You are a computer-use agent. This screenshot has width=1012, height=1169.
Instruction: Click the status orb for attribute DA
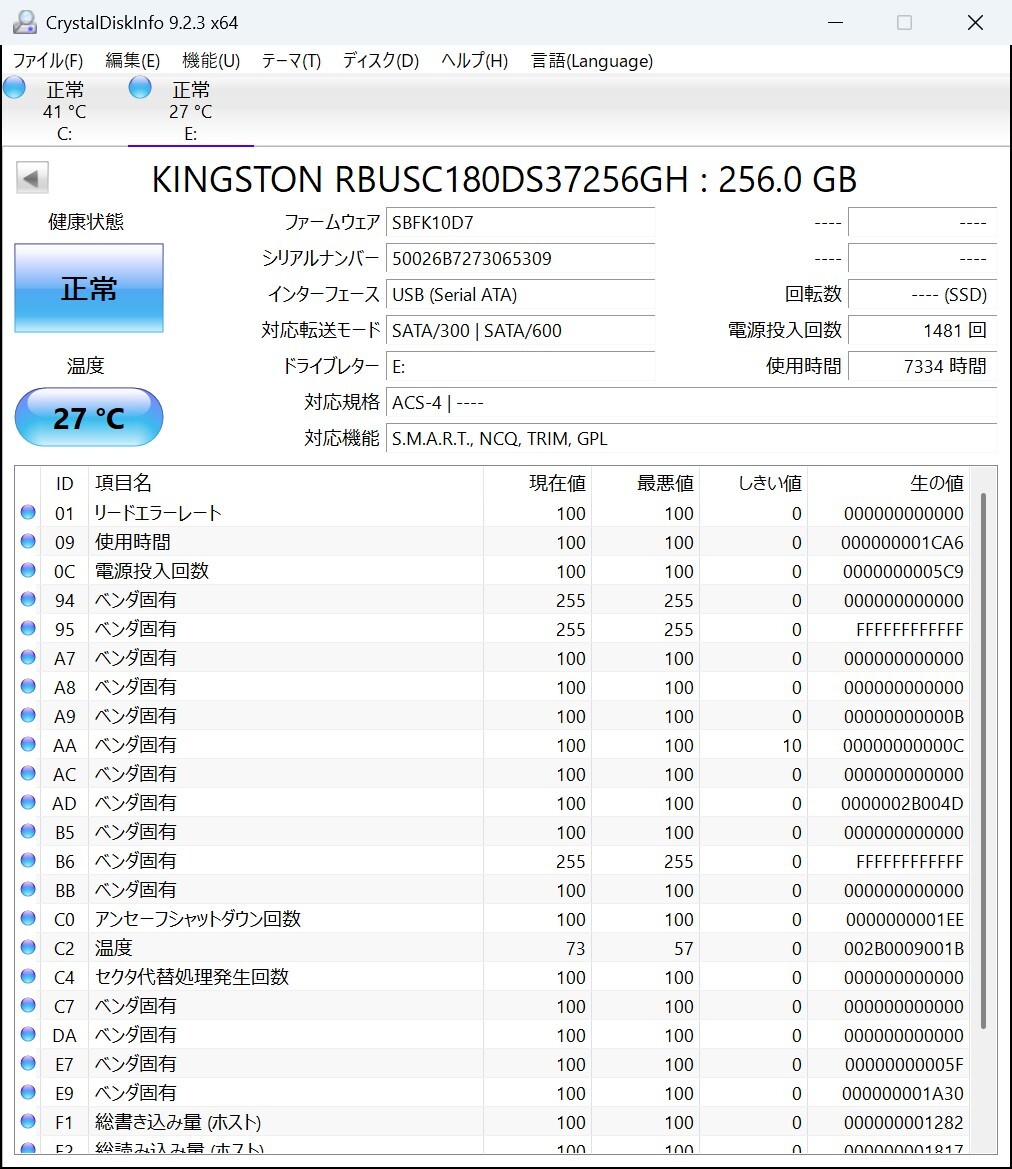click(x=28, y=1034)
